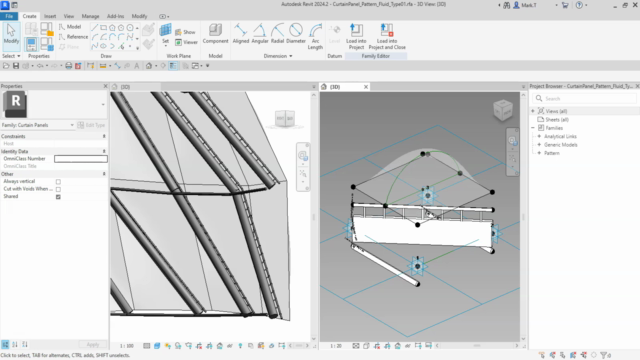The width and height of the screenshot is (640, 360).
Task: Expand the Pattern node
Action: (x=539, y=153)
